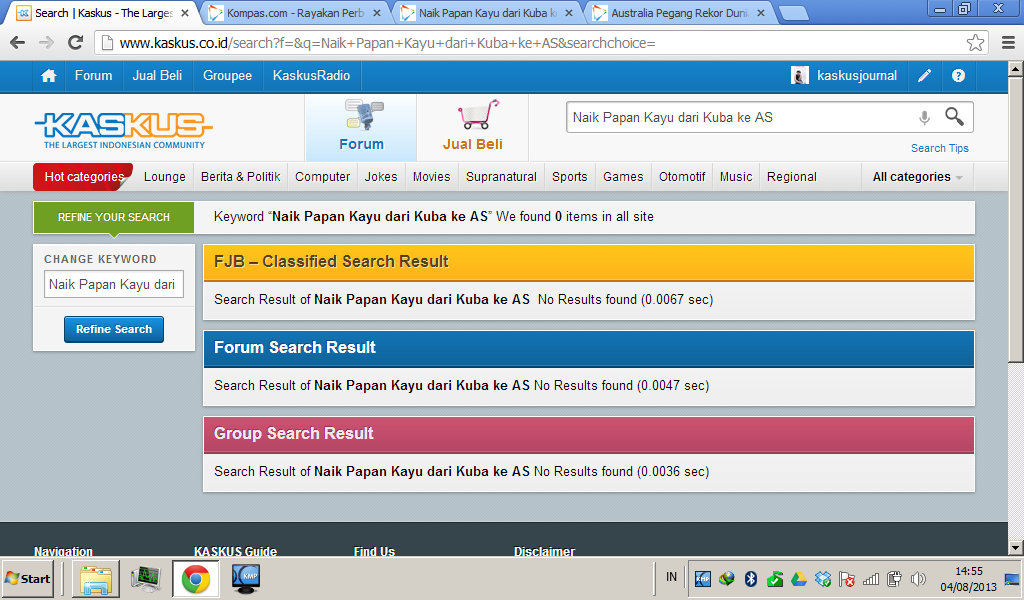Open Berita & Politik category
This screenshot has height=600, width=1024.
click(x=240, y=177)
